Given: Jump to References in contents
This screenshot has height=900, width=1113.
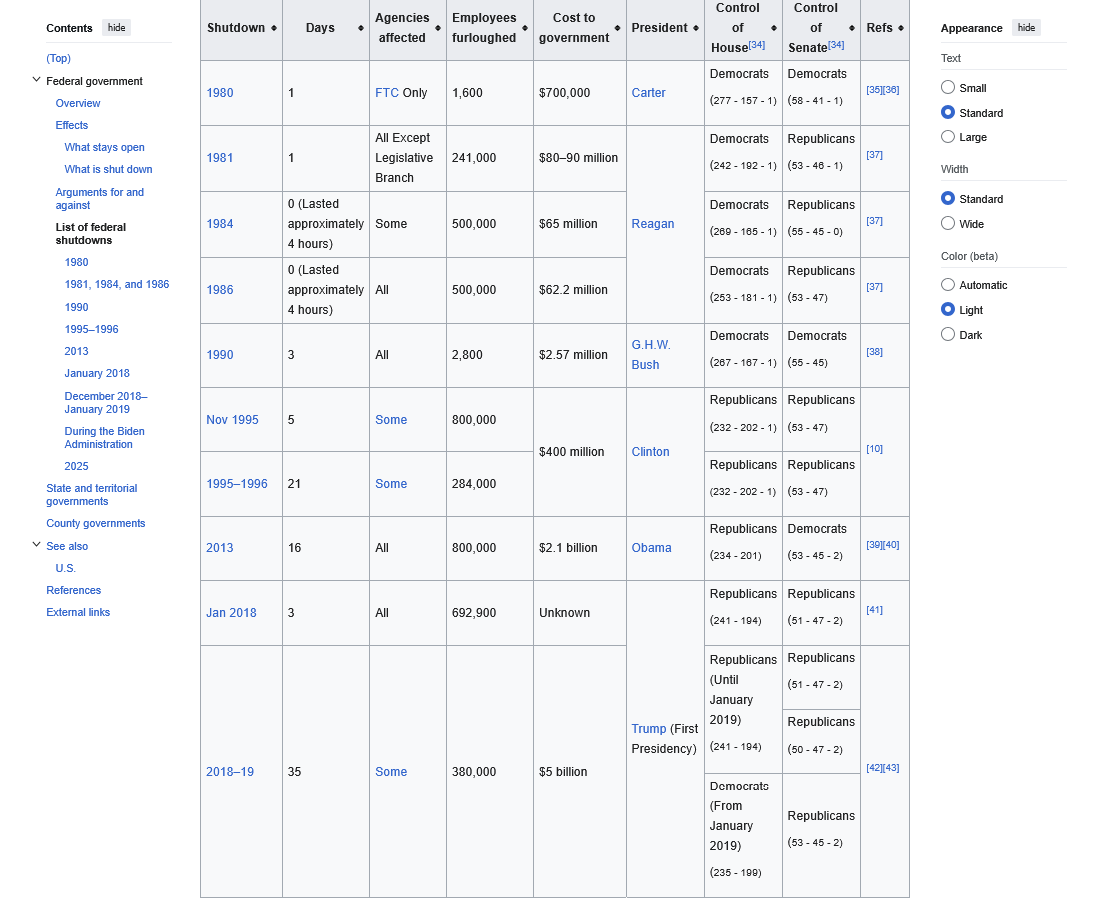Looking at the screenshot, I should point(73,590).
